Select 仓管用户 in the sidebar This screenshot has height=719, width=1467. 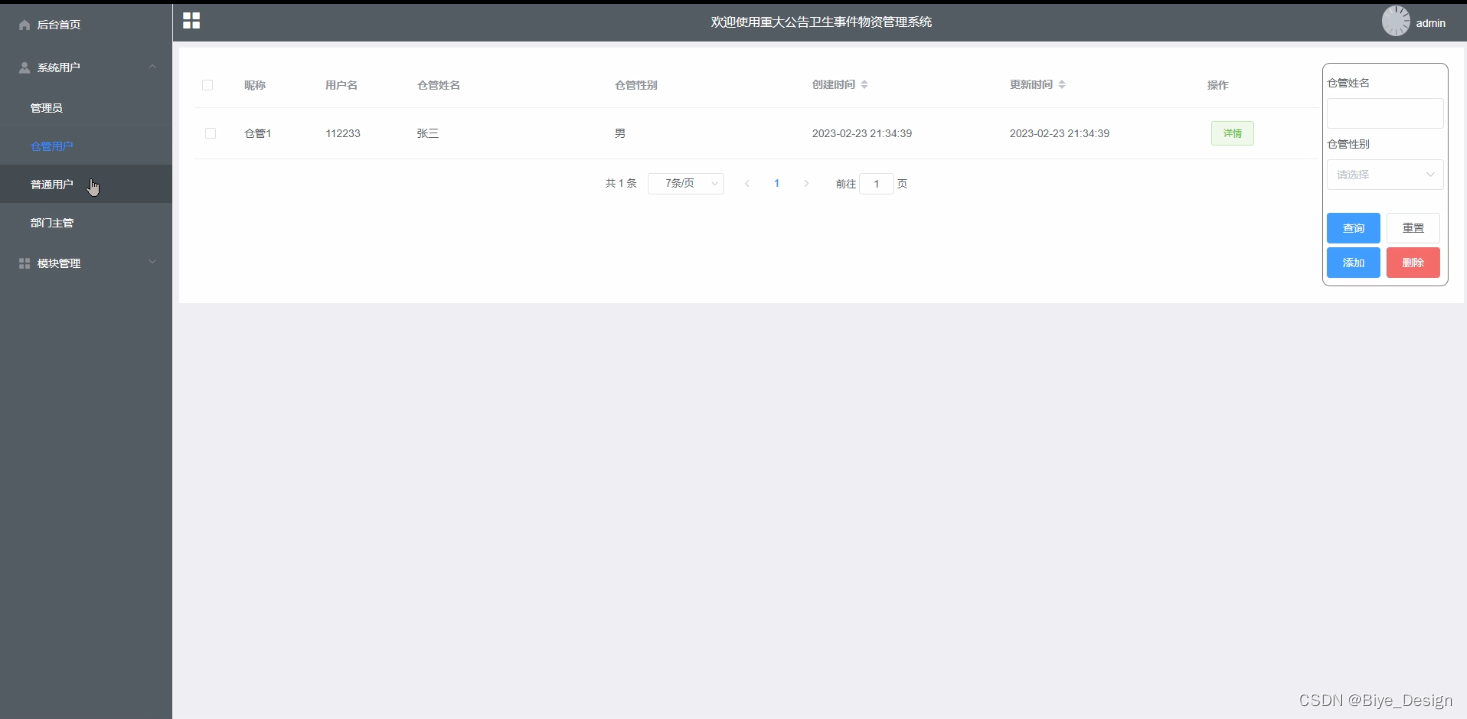tap(86, 146)
